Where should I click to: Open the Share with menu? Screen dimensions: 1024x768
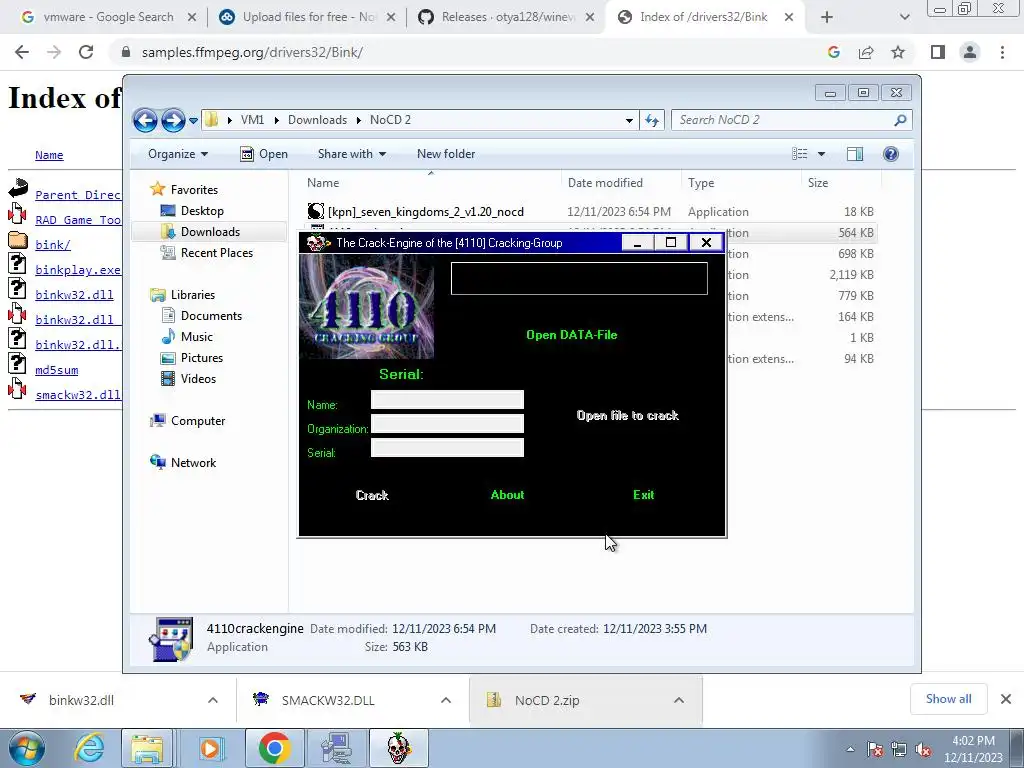pos(351,154)
